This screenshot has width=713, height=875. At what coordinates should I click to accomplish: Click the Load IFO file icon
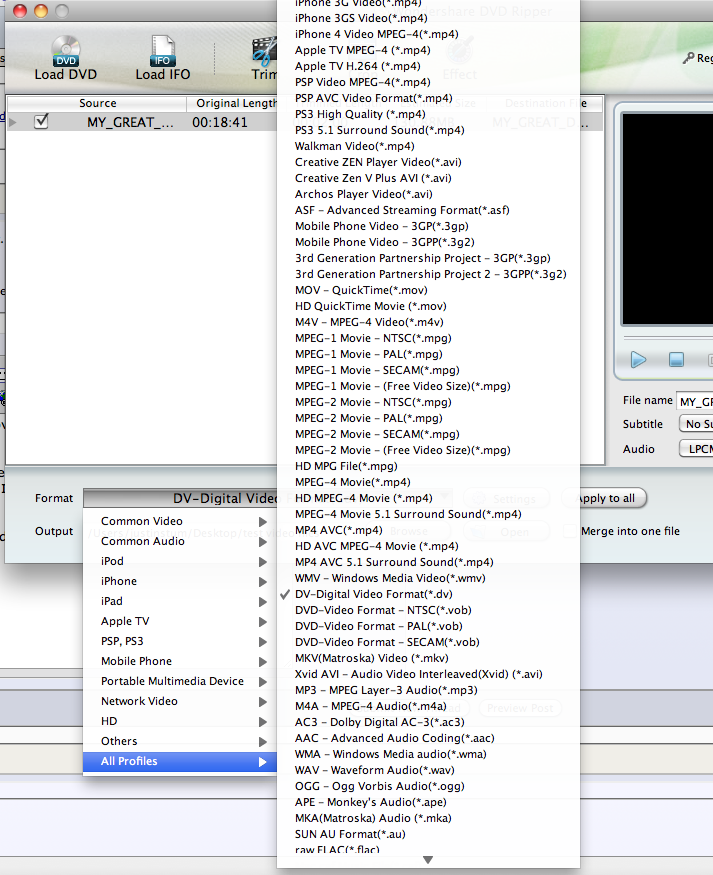pyautogui.click(x=162, y=51)
